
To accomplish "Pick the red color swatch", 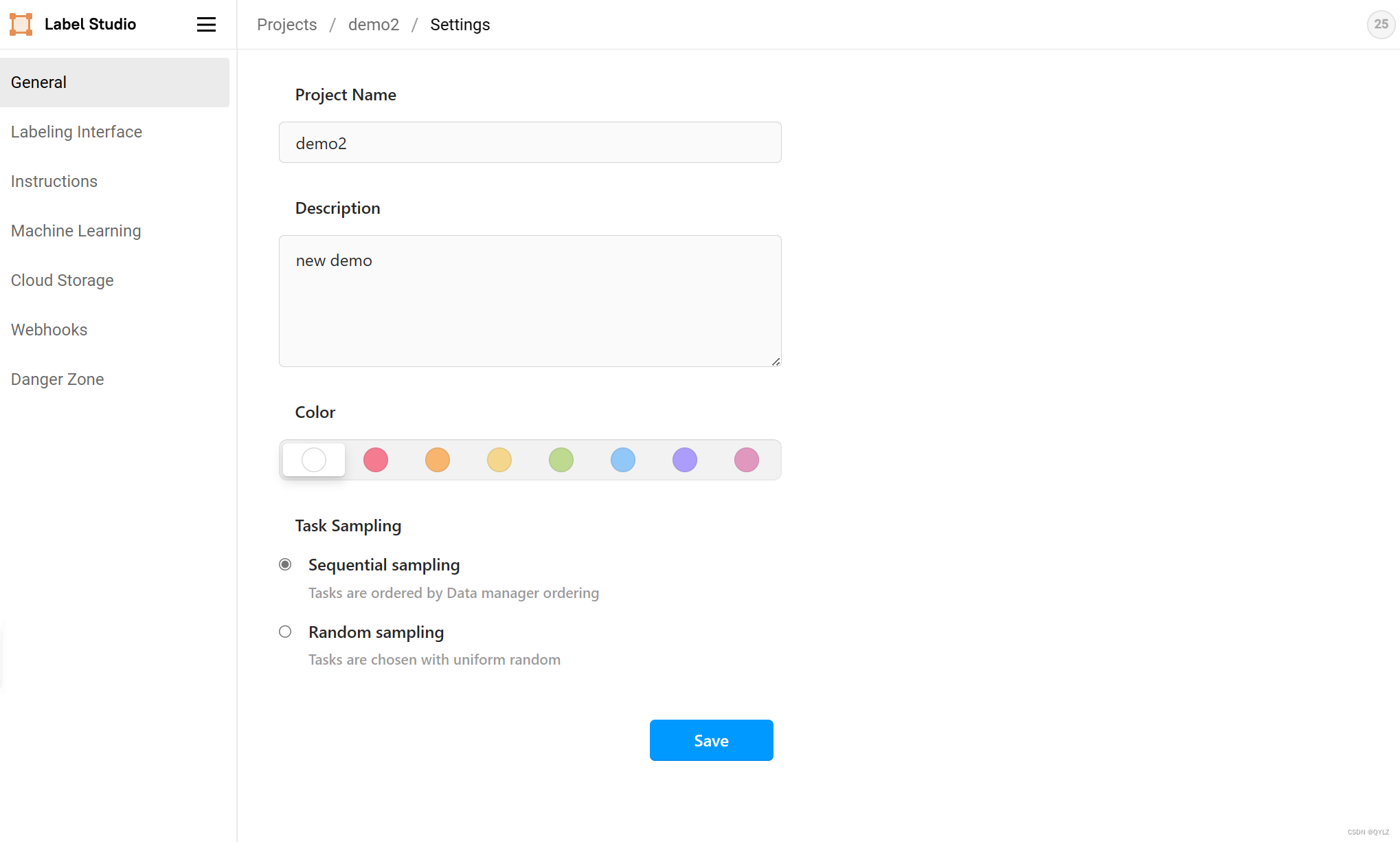I will coord(376,460).
